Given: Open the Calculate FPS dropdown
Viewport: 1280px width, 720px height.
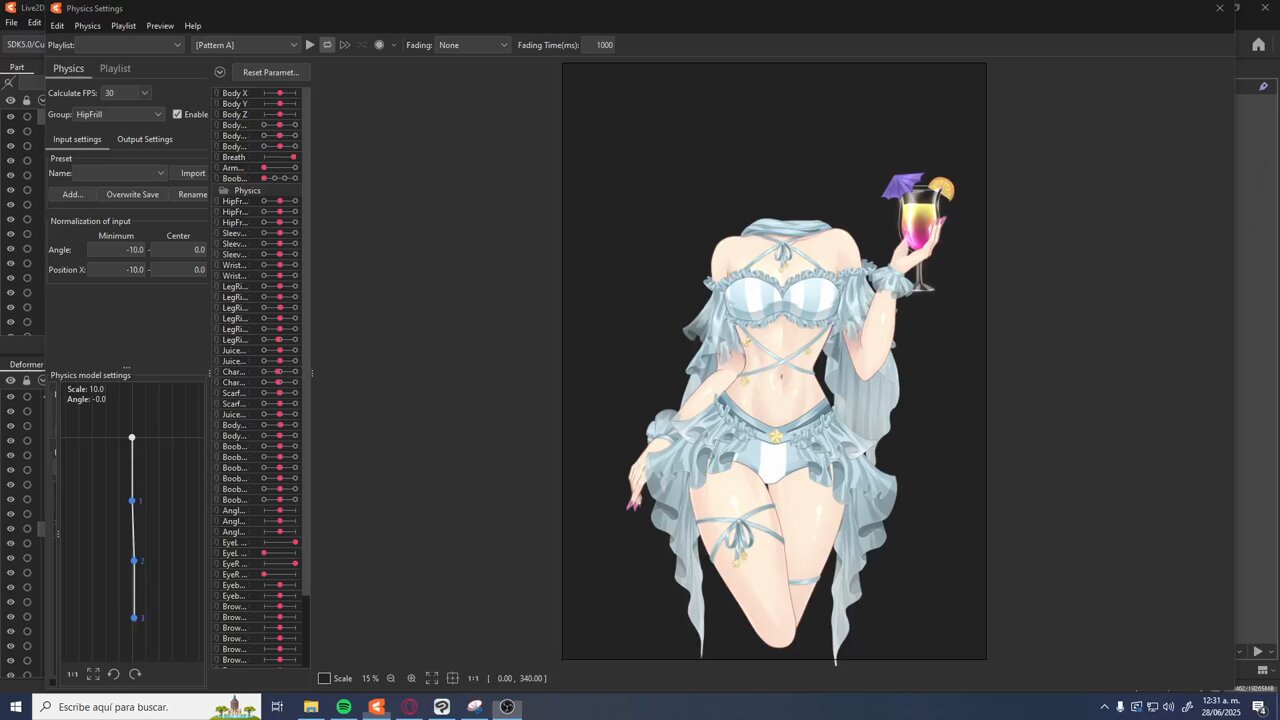Looking at the screenshot, I should tap(126, 93).
